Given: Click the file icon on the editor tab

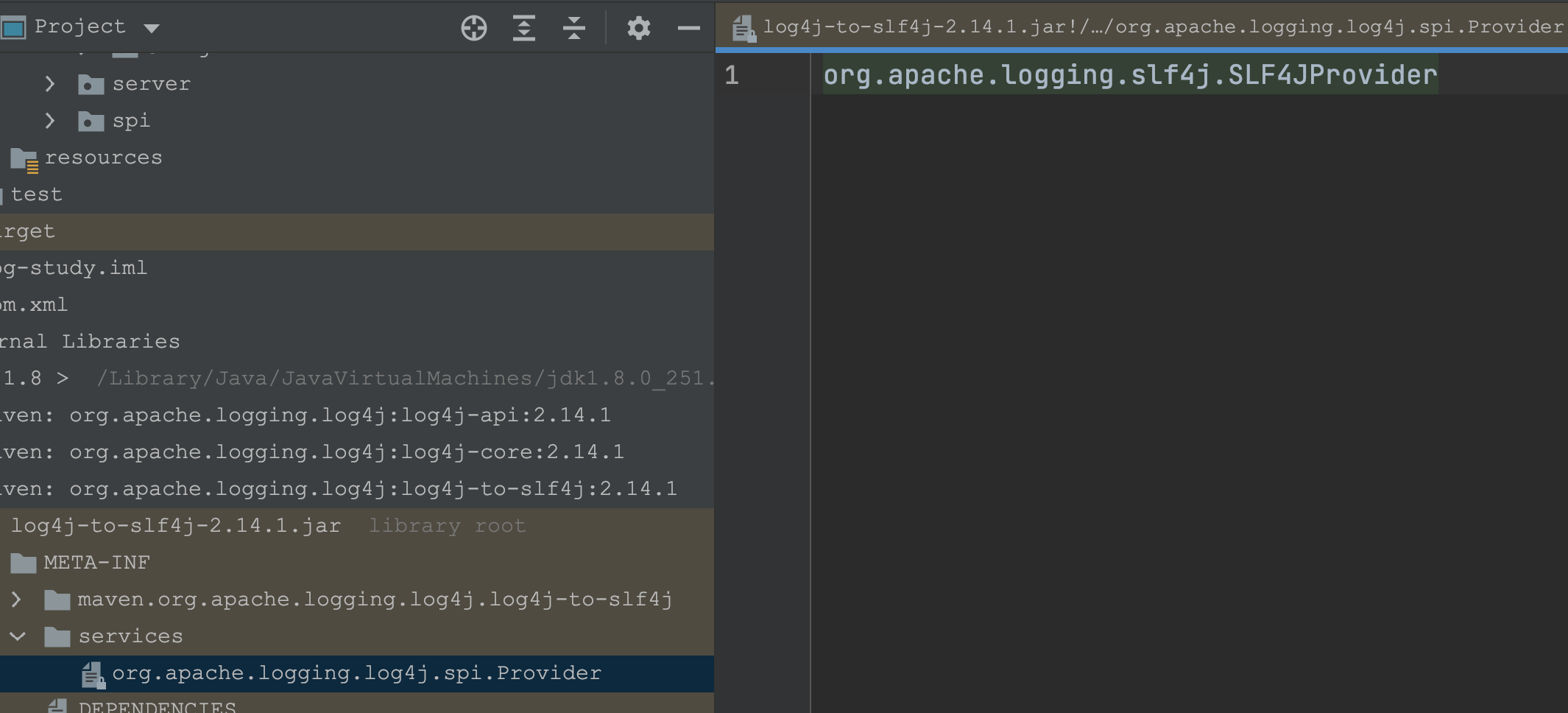Looking at the screenshot, I should (744, 29).
